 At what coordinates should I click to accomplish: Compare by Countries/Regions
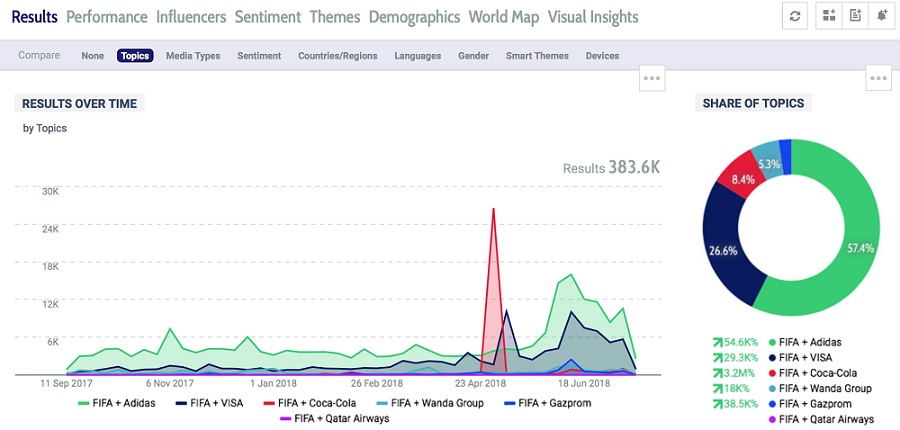point(338,56)
